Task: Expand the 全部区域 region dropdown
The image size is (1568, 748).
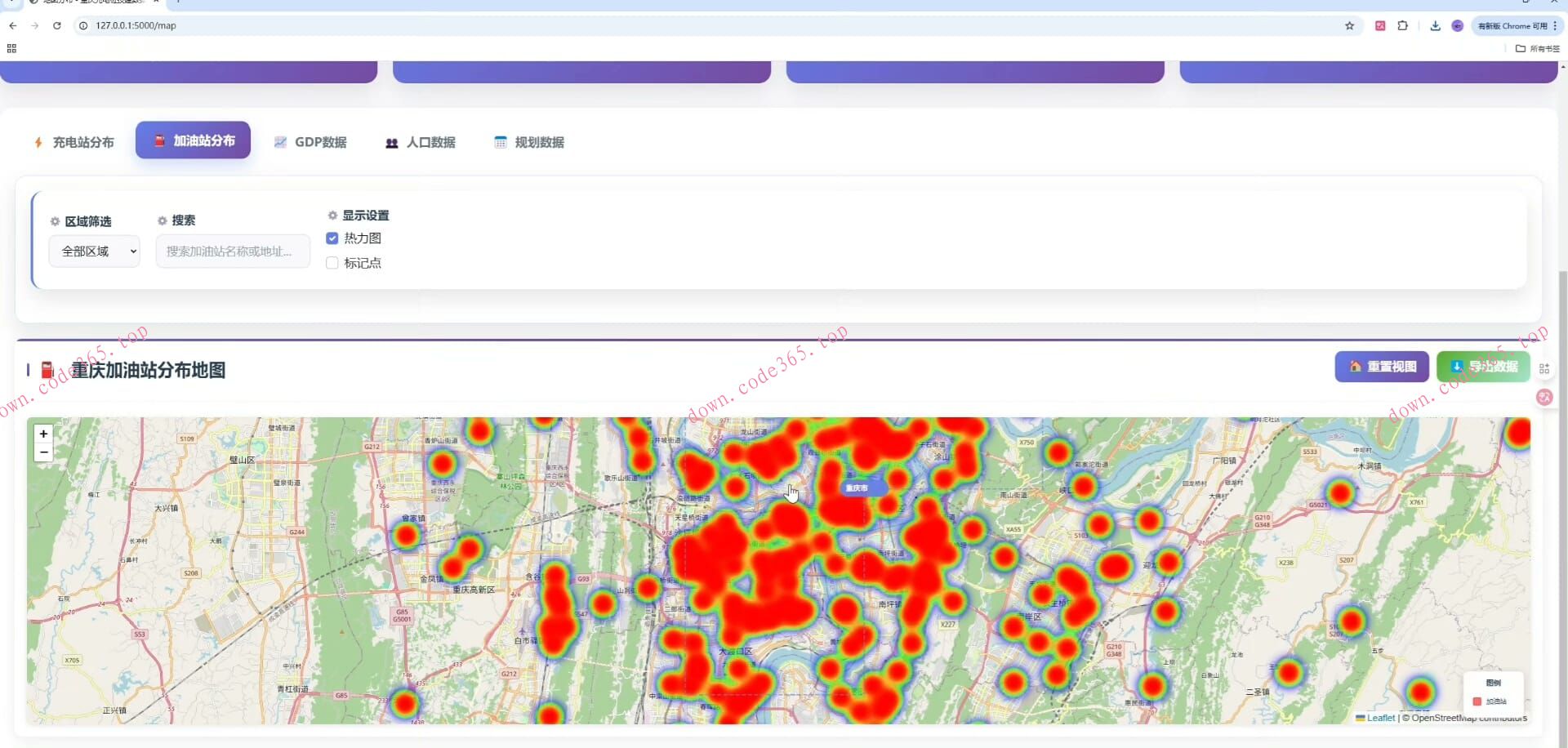Action: [x=95, y=252]
